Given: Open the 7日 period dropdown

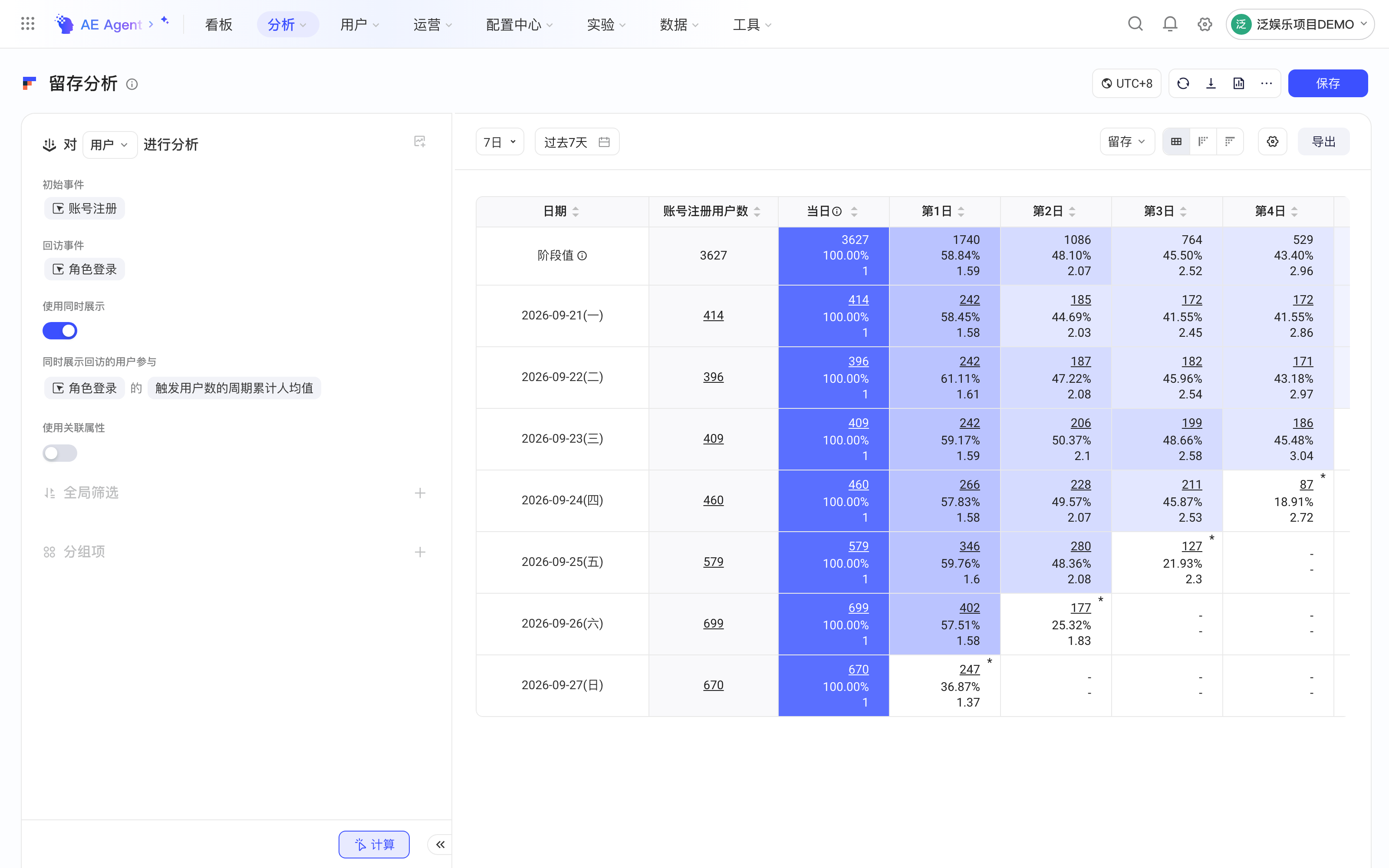Looking at the screenshot, I should coord(500,142).
